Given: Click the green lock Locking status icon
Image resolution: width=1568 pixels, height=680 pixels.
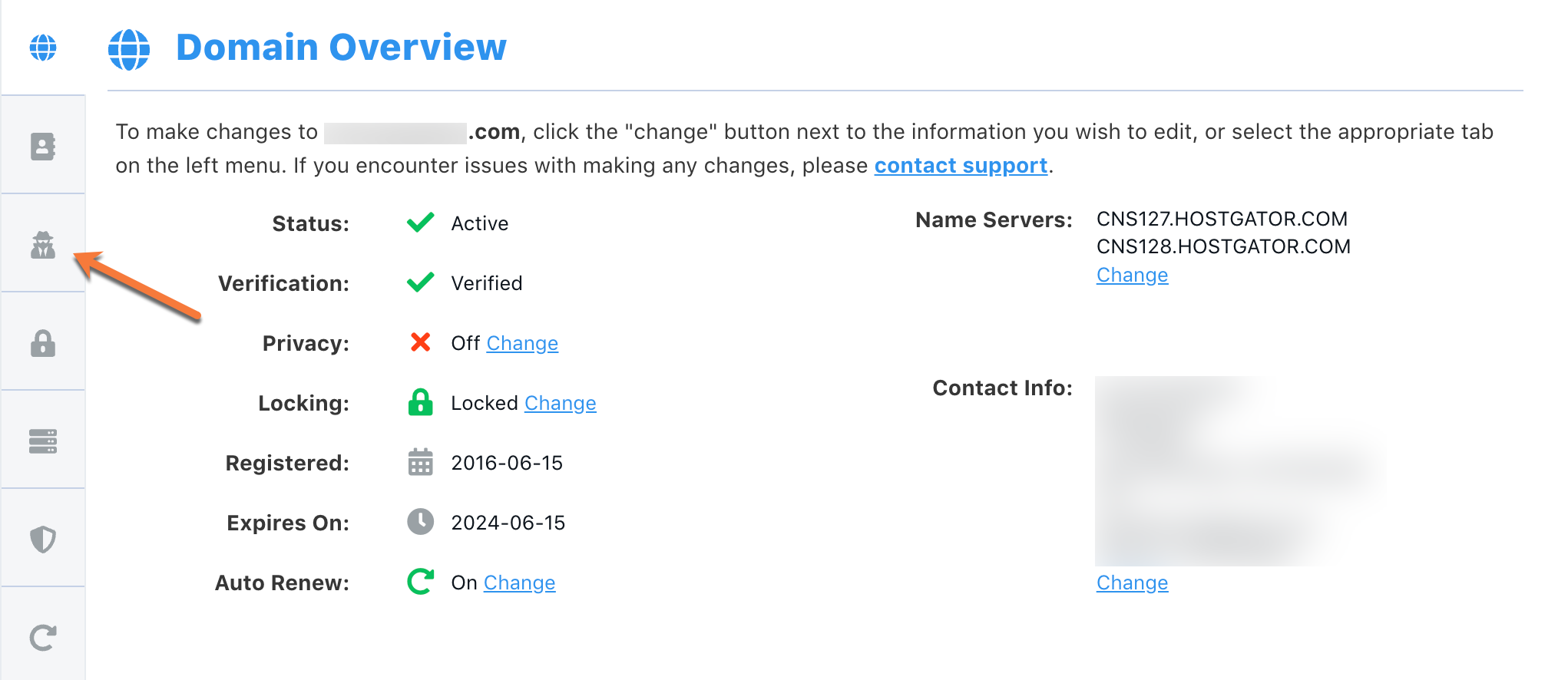Looking at the screenshot, I should [420, 402].
